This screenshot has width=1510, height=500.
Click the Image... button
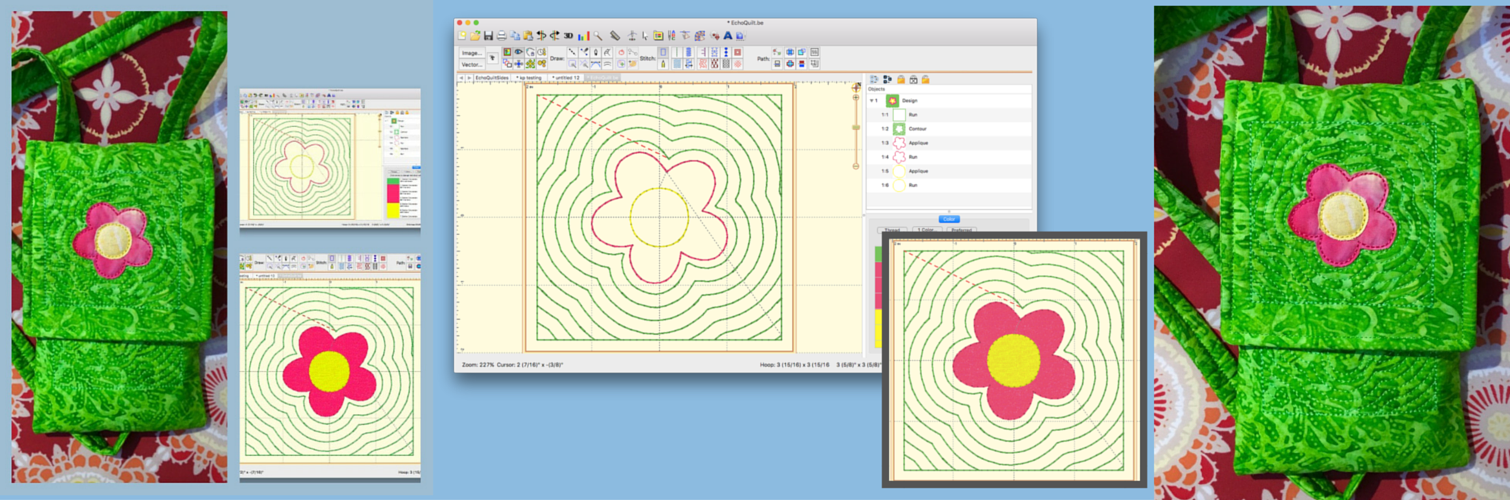[472, 53]
